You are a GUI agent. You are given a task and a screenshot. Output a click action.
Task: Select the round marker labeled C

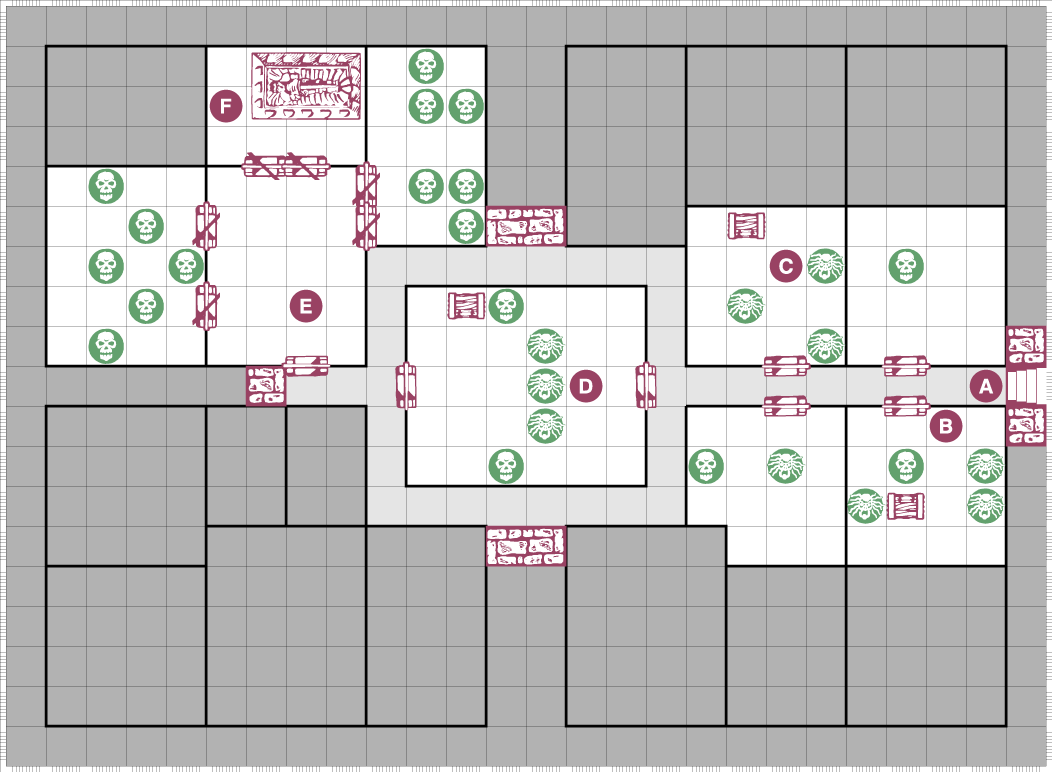(x=786, y=266)
